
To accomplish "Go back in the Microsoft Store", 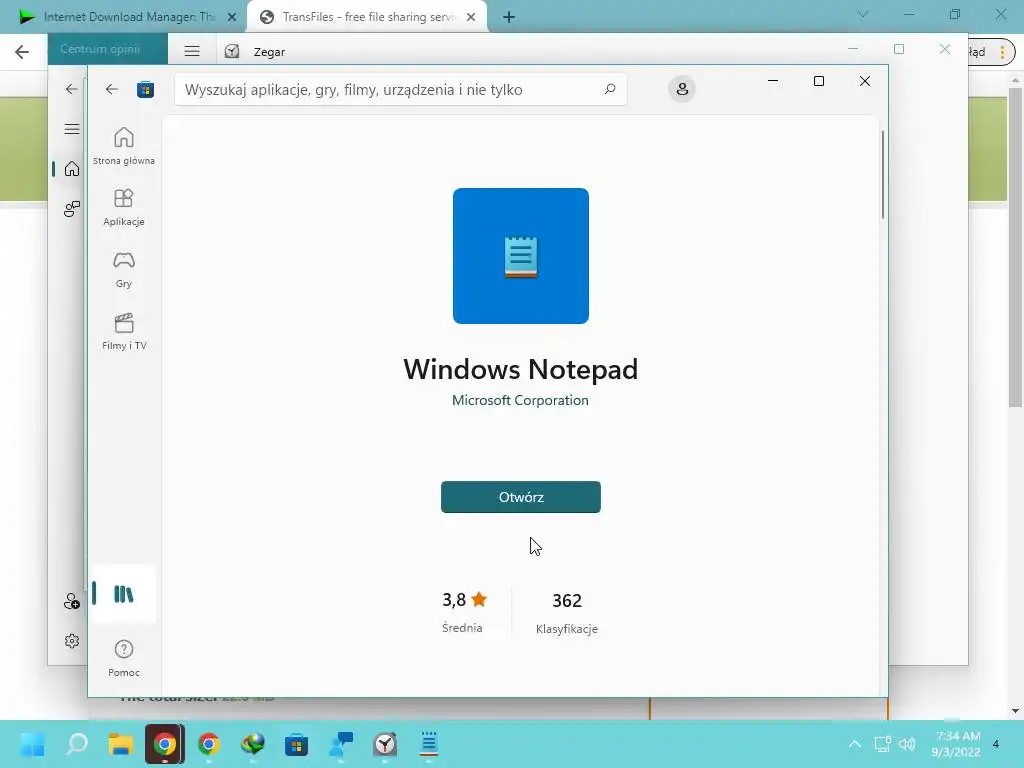I will coord(112,89).
